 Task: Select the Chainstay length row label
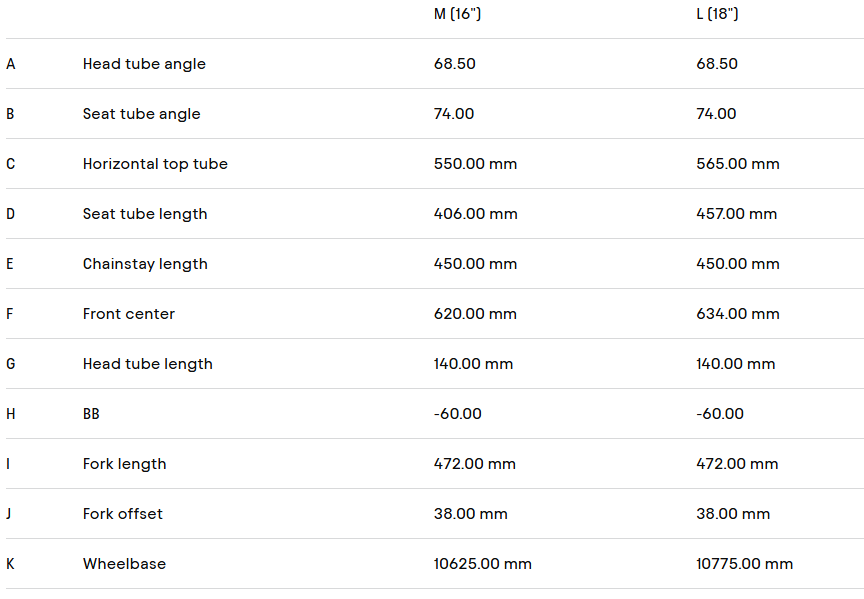pos(145,264)
